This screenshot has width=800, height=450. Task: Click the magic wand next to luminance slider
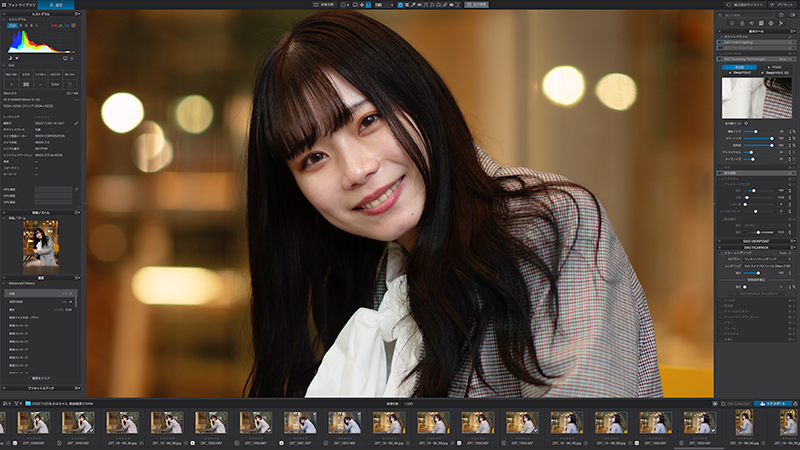pyautogui.click(x=793, y=132)
